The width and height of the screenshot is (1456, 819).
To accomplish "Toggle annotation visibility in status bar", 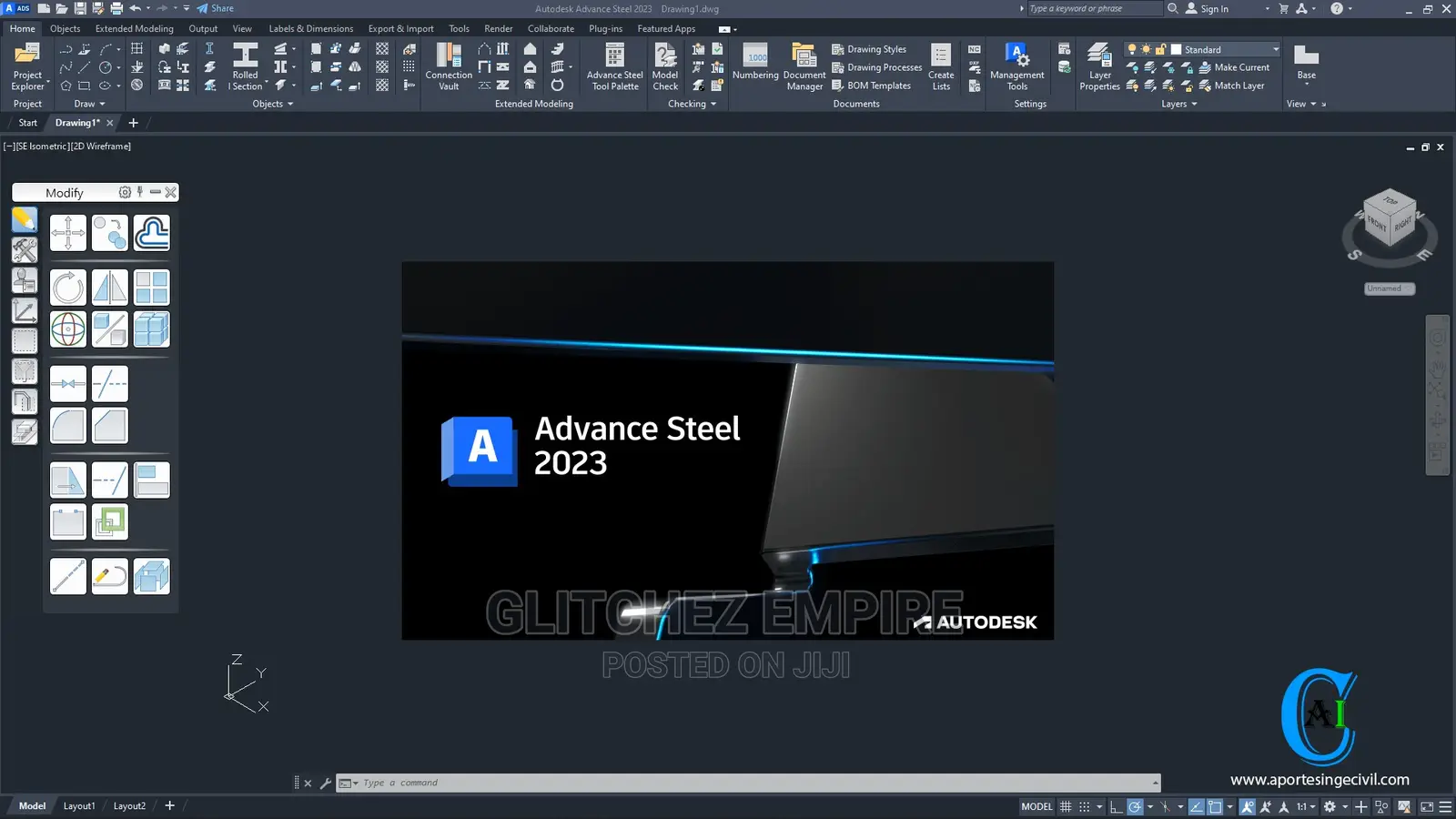I will (1248, 806).
